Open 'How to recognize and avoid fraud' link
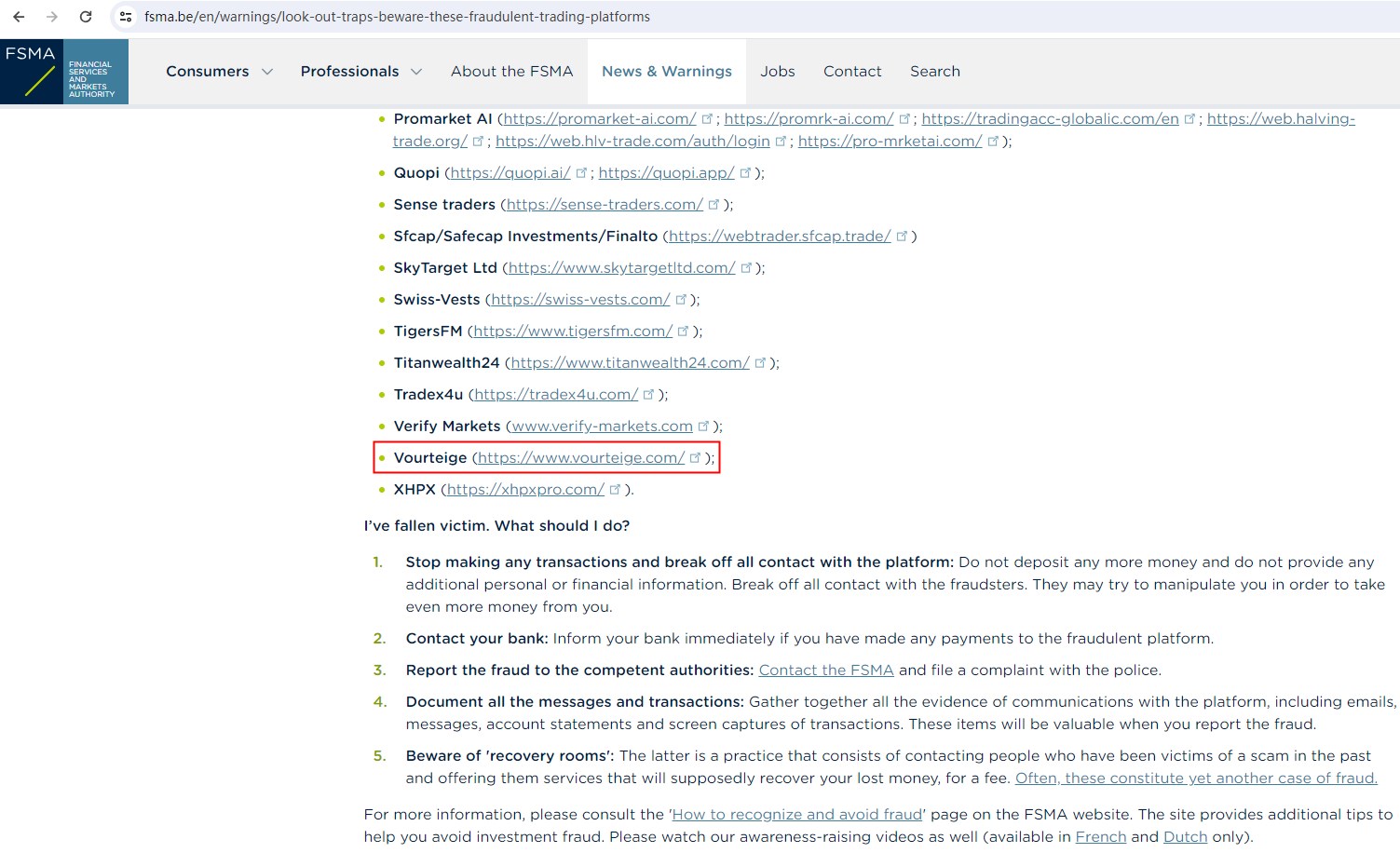Image resolution: width=1400 pixels, height=853 pixels. [x=796, y=814]
